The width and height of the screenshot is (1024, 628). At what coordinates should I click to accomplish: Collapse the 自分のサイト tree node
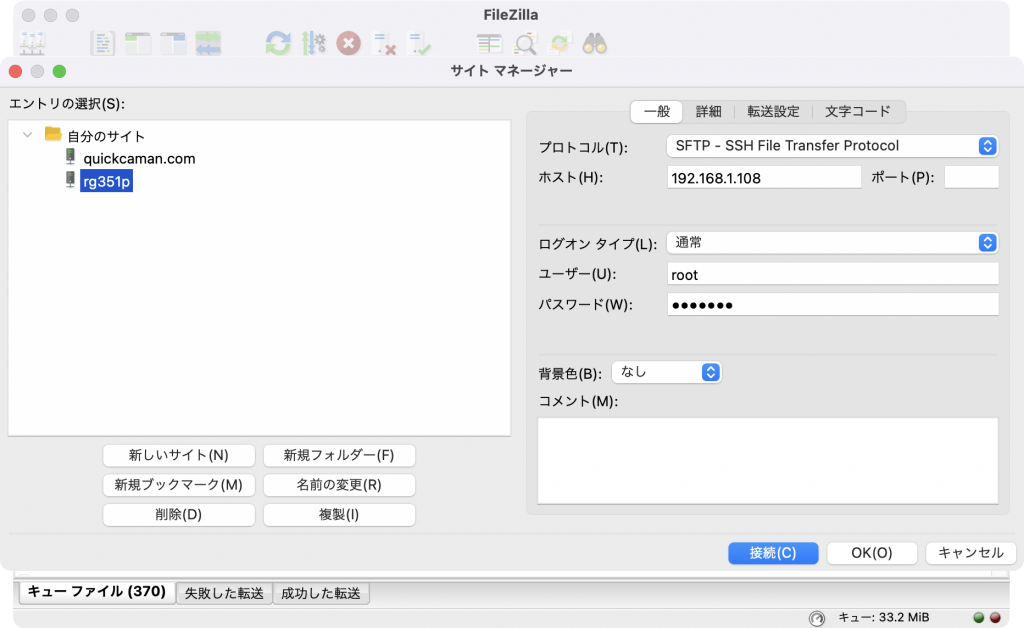(x=27, y=135)
